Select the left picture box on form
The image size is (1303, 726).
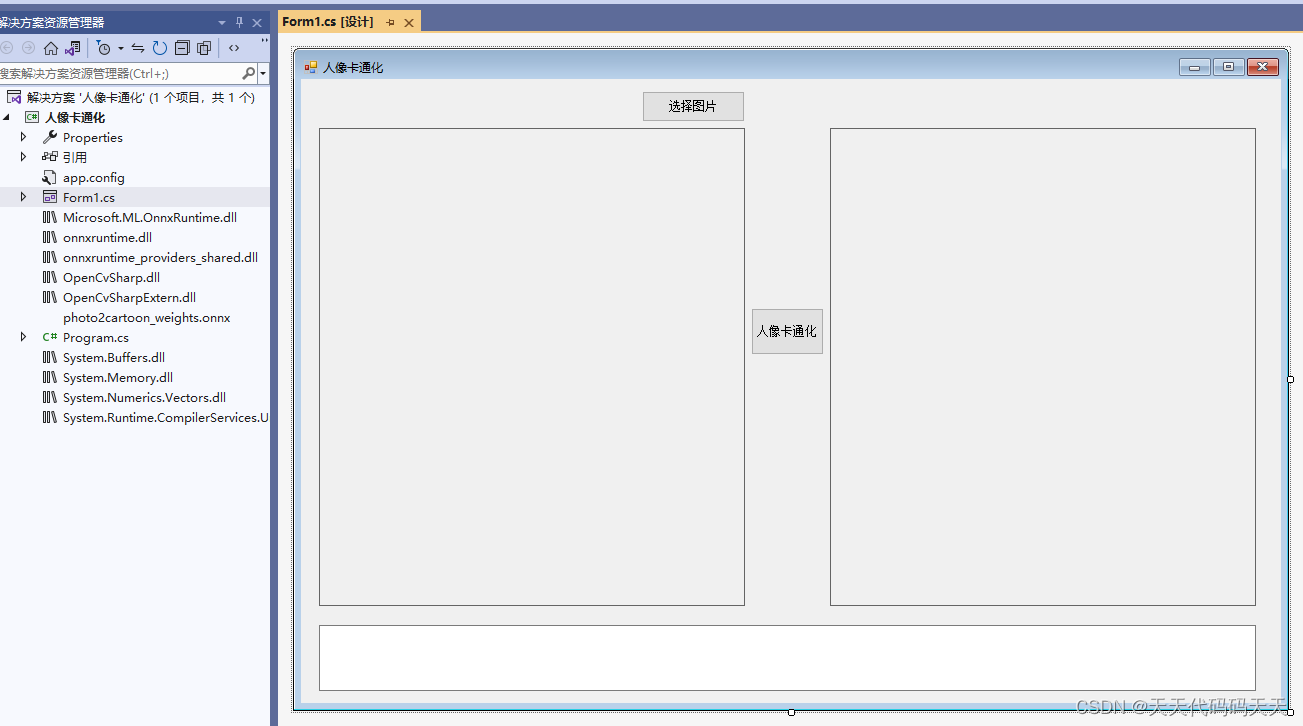click(532, 367)
